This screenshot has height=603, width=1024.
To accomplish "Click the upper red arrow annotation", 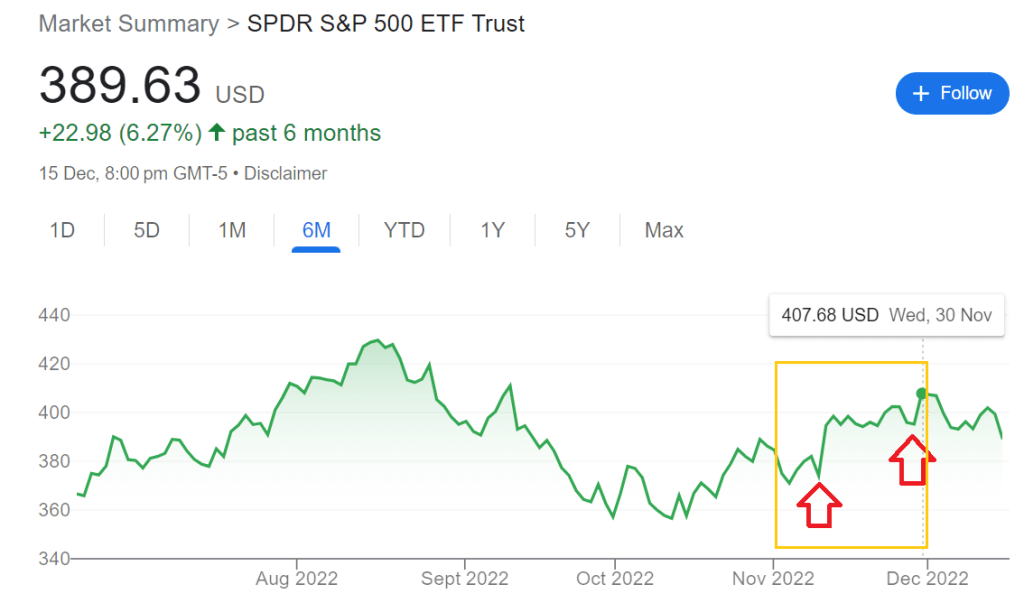I will pos(912,460).
